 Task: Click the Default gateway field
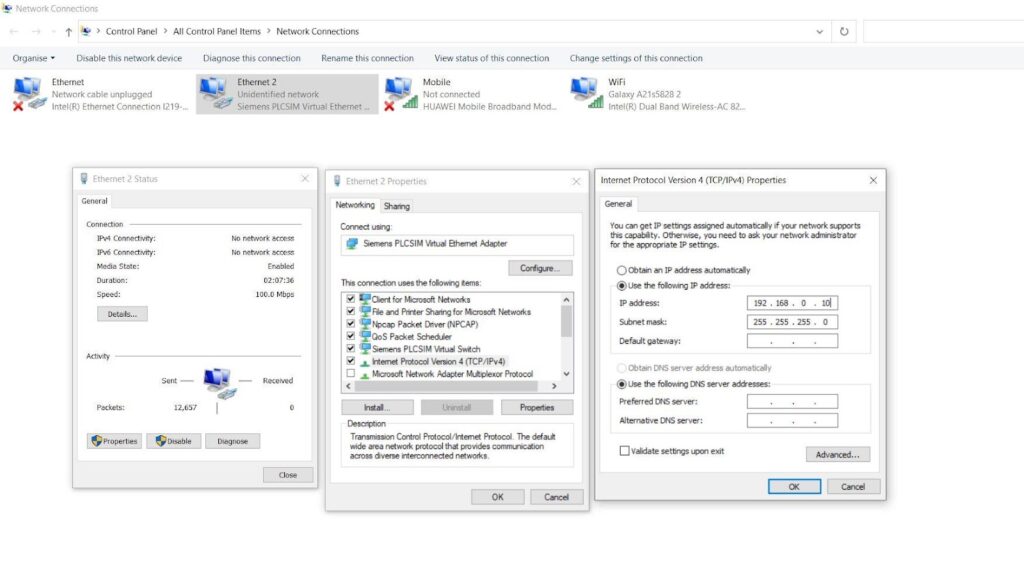792,341
